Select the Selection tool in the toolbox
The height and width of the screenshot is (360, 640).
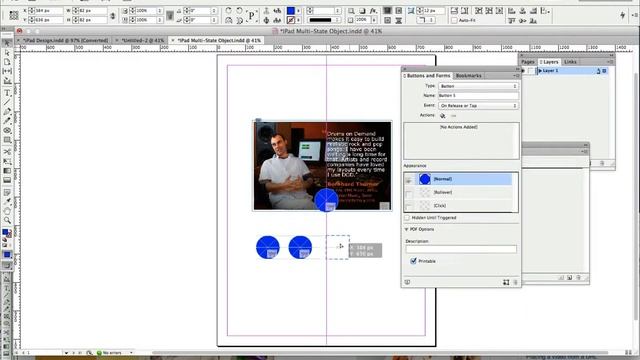coord(7,43)
